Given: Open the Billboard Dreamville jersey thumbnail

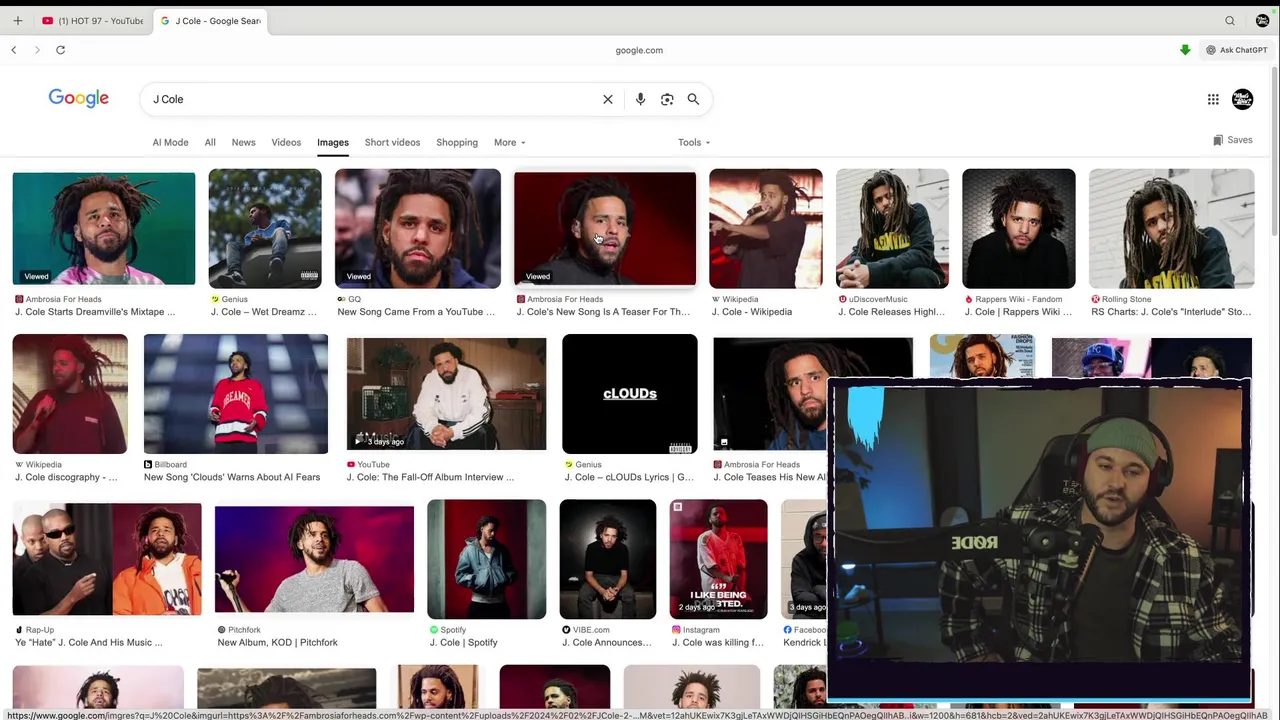Looking at the screenshot, I should click(x=236, y=394).
